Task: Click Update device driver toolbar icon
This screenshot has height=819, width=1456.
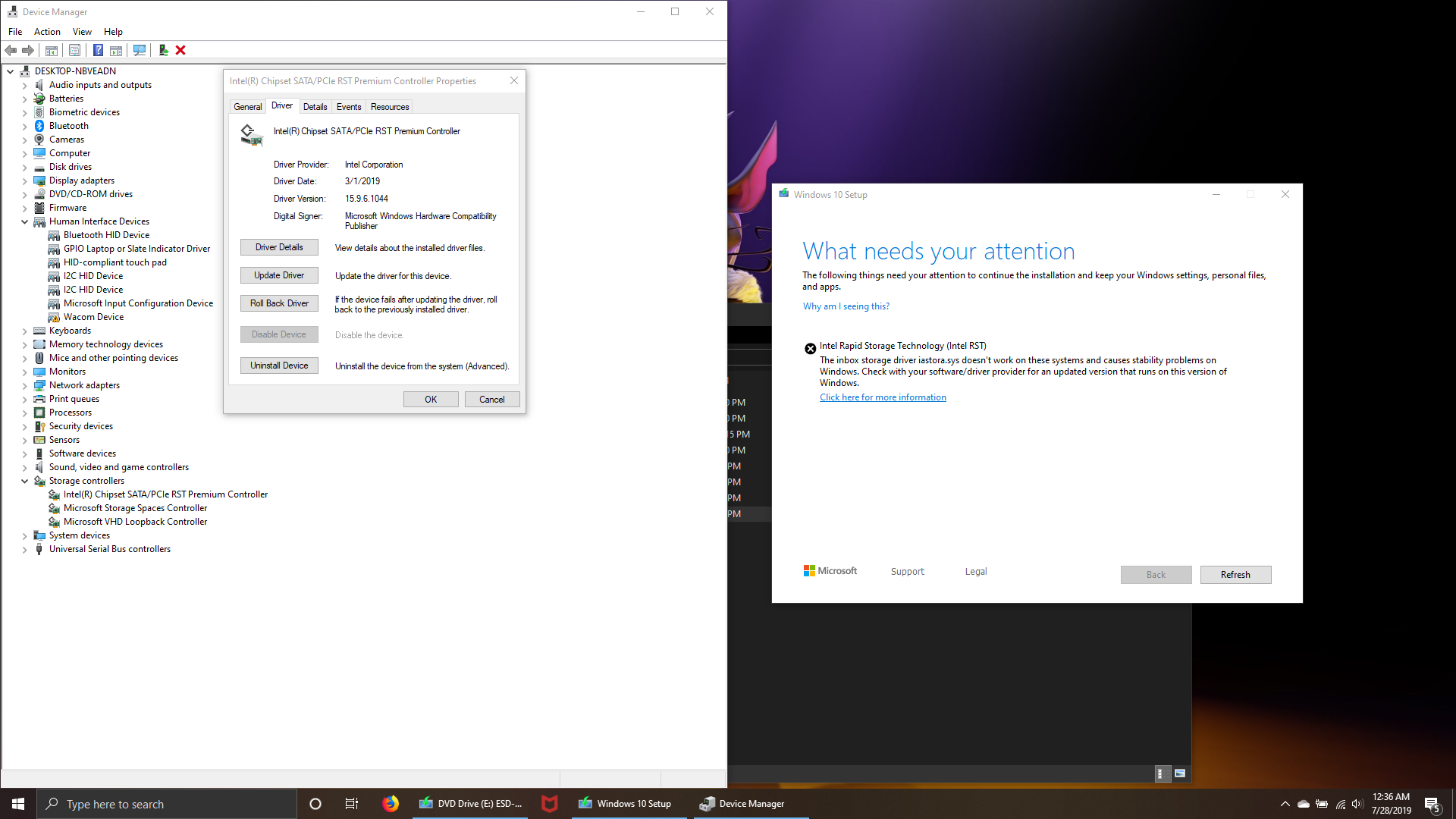Action: 163,50
